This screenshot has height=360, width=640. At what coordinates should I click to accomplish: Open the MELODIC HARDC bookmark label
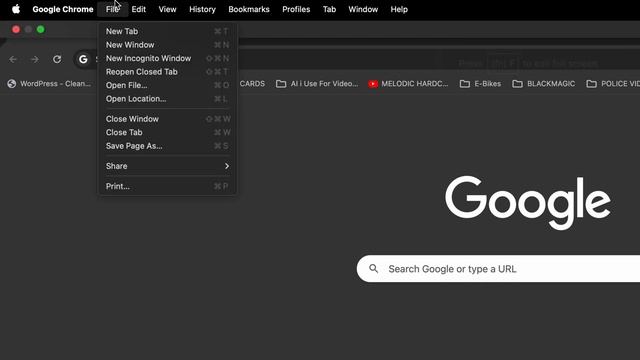pyautogui.click(x=415, y=84)
